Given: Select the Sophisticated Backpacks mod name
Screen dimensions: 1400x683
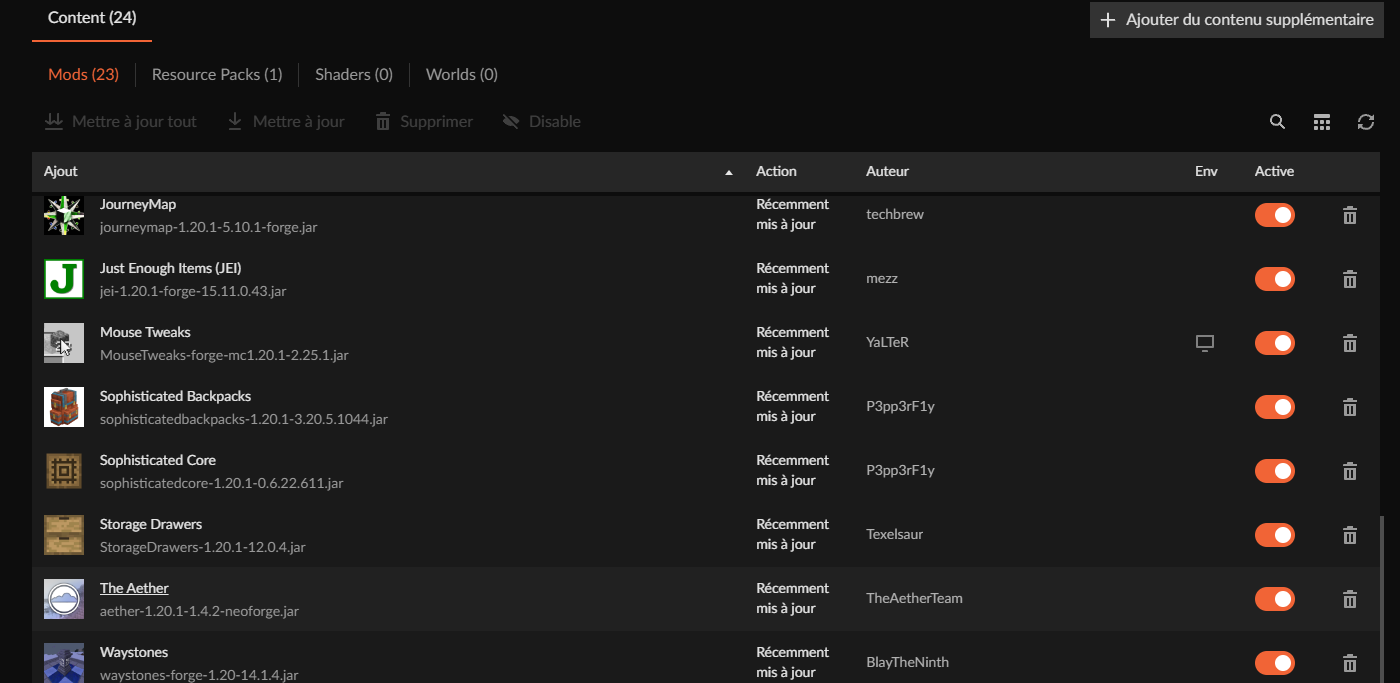Looking at the screenshot, I should 175,396.
